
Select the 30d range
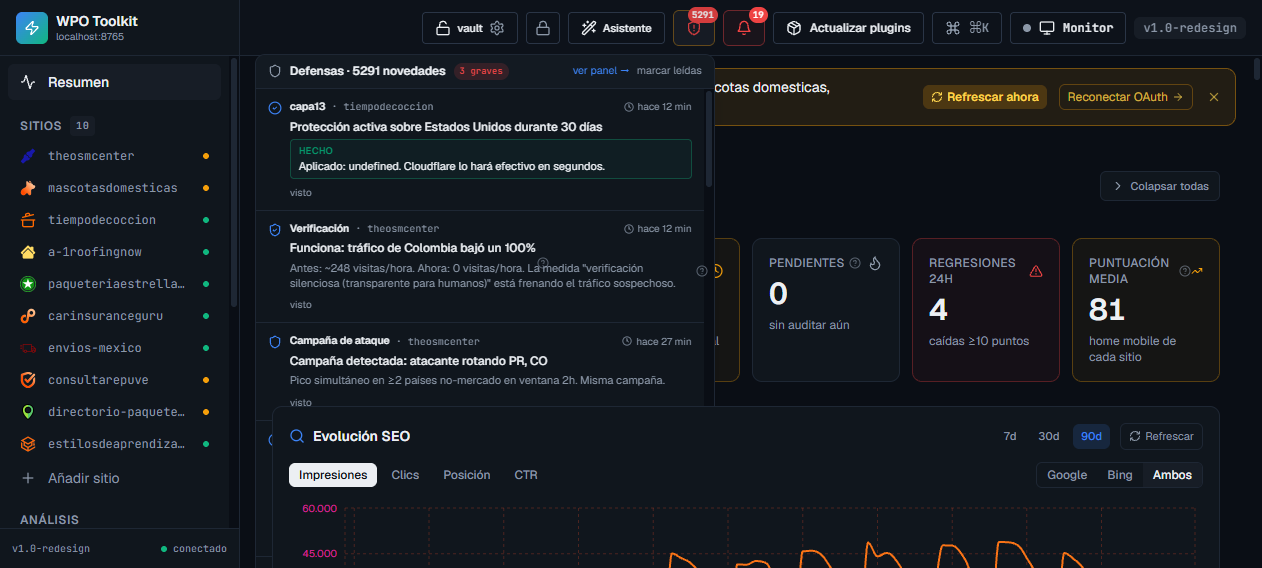pos(1048,436)
